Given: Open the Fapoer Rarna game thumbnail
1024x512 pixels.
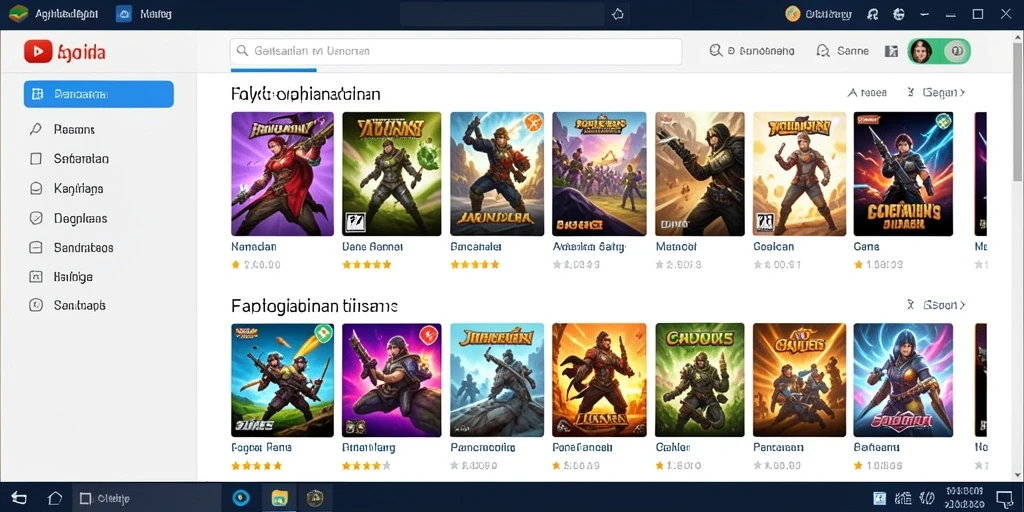Looking at the screenshot, I should [x=282, y=380].
